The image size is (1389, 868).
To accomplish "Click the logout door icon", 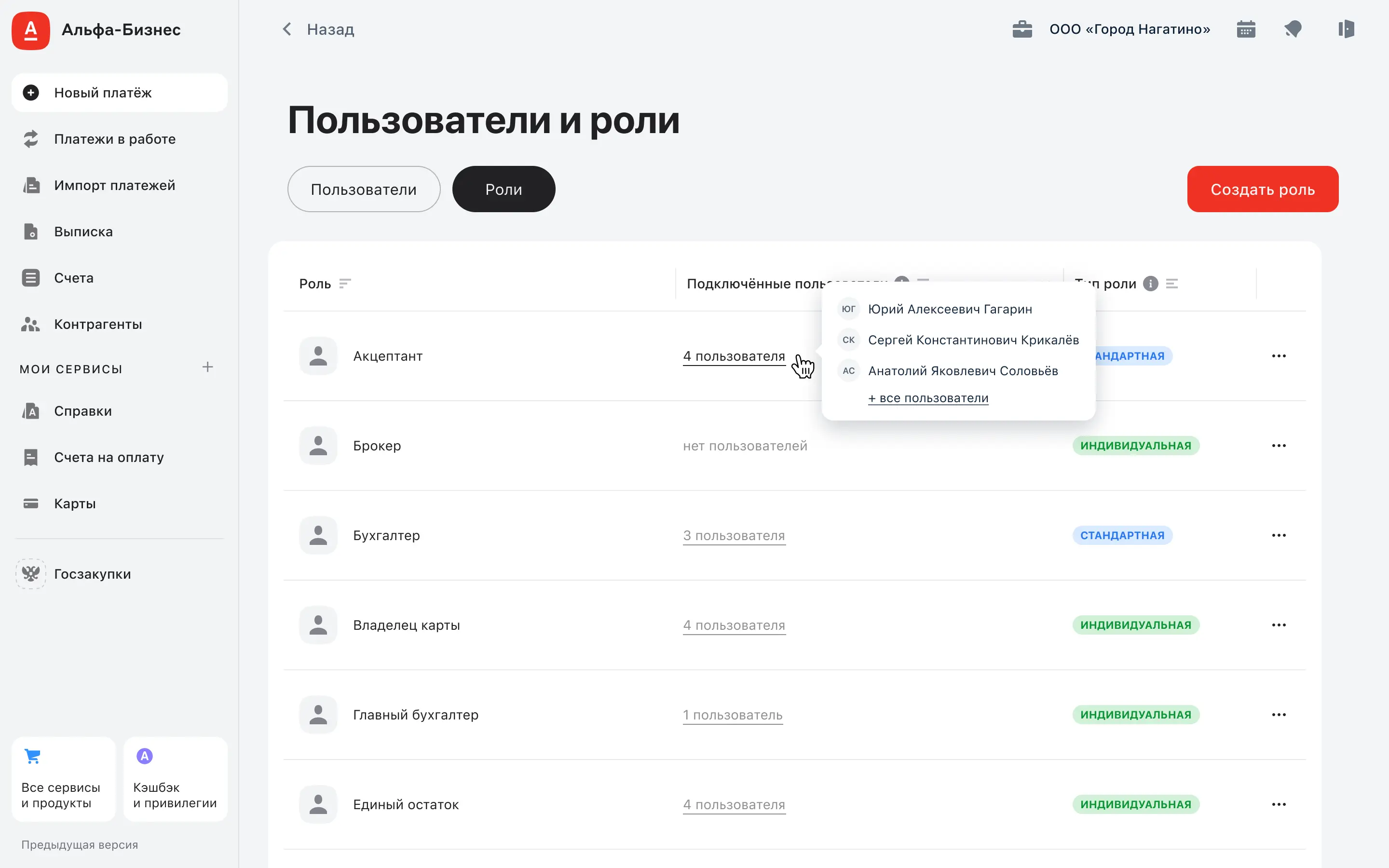I will point(1346,29).
